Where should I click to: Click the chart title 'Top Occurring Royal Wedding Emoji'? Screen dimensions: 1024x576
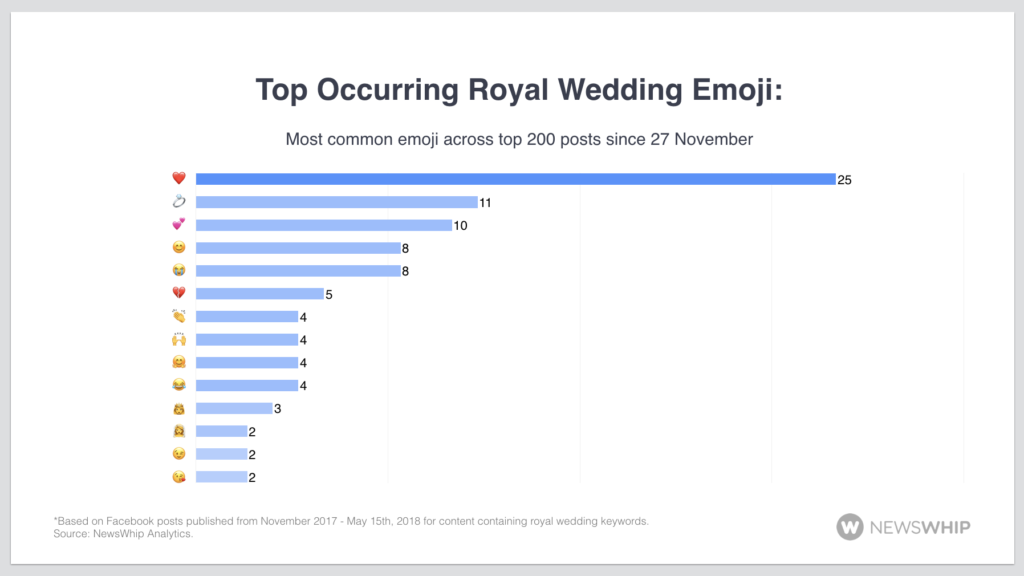[x=519, y=89]
